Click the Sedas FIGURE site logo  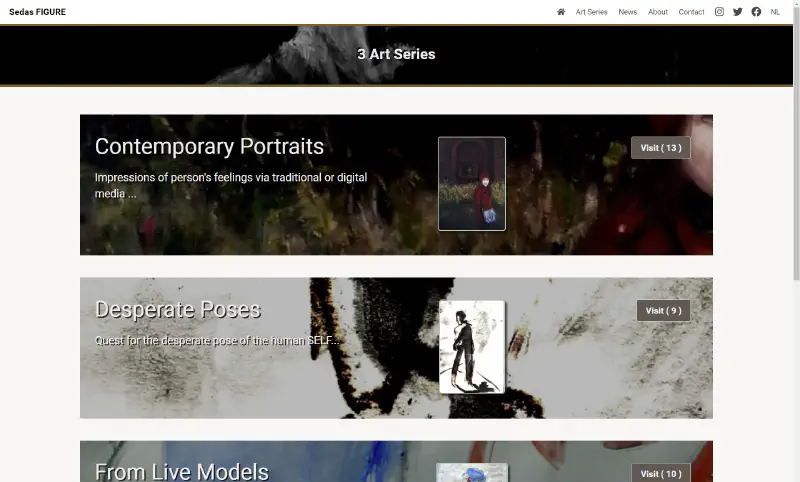(x=37, y=12)
